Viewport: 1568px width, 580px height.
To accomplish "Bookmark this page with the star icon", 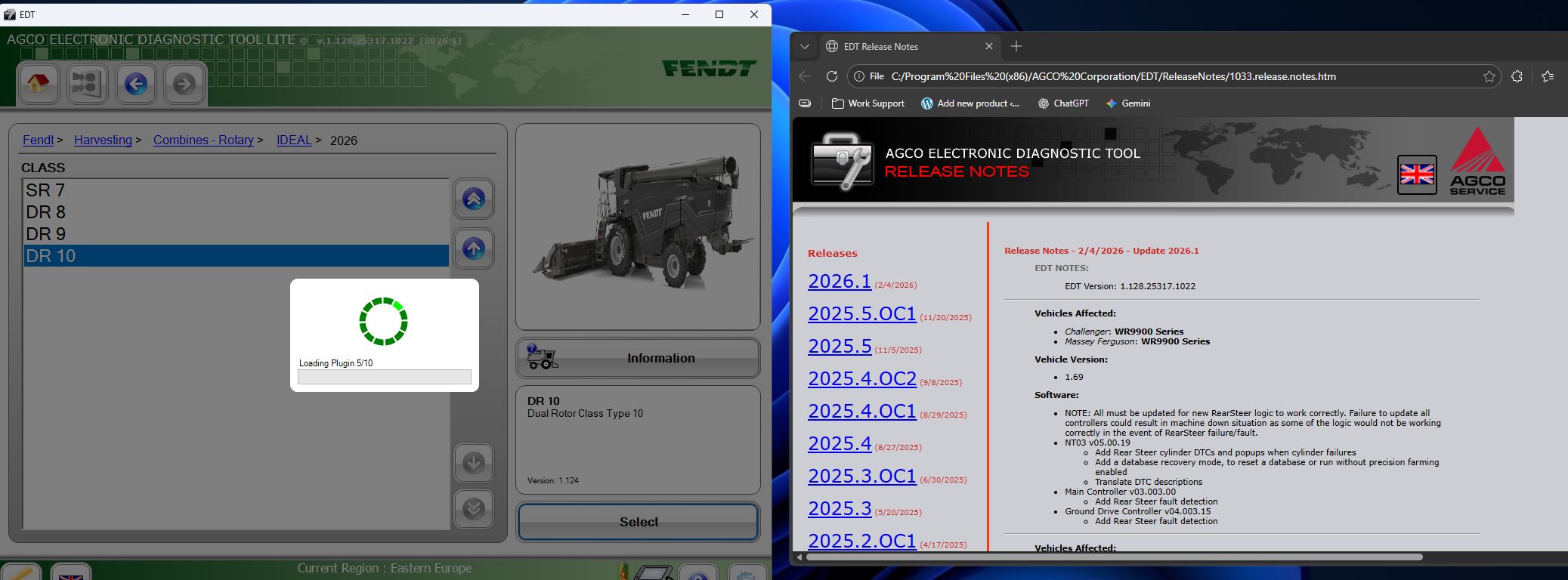I will point(1489,76).
